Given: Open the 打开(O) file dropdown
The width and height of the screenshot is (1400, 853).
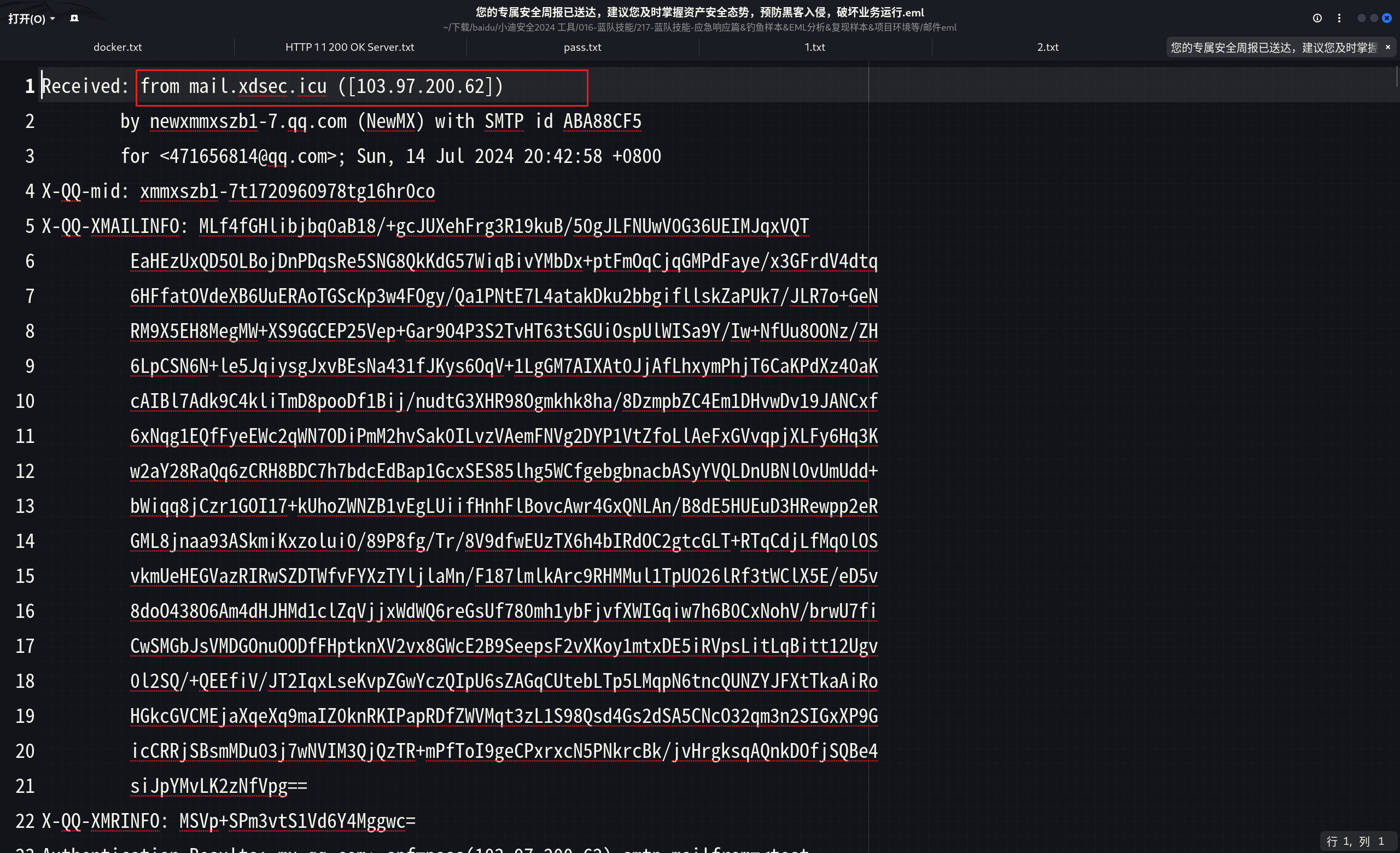Looking at the screenshot, I should coord(31,19).
